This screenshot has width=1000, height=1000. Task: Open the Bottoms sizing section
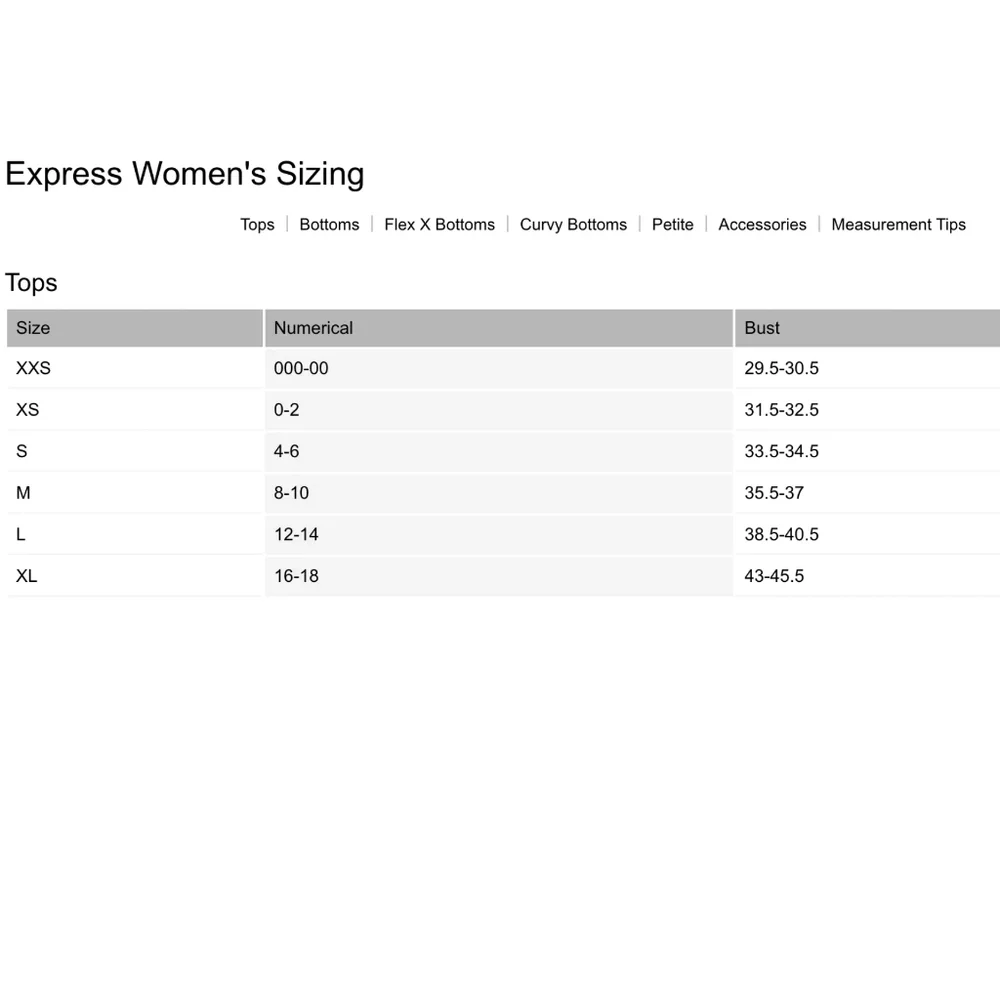329,224
